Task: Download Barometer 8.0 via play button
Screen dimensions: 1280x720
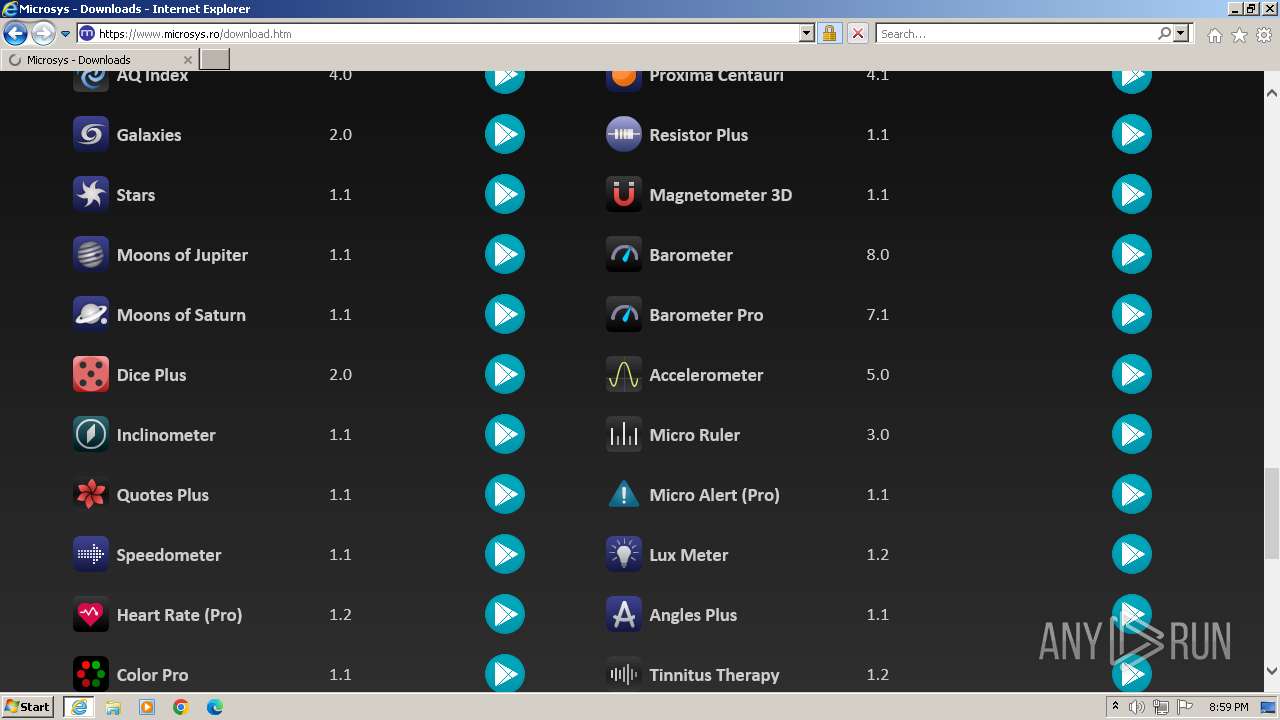Action: [x=1132, y=254]
